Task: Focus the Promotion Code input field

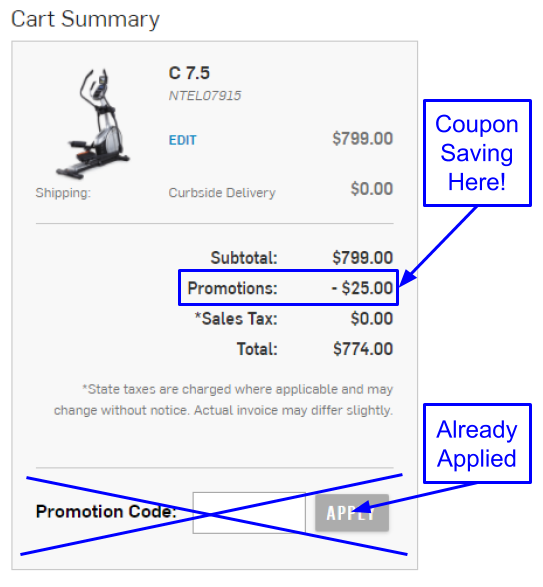Action: click(249, 513)
